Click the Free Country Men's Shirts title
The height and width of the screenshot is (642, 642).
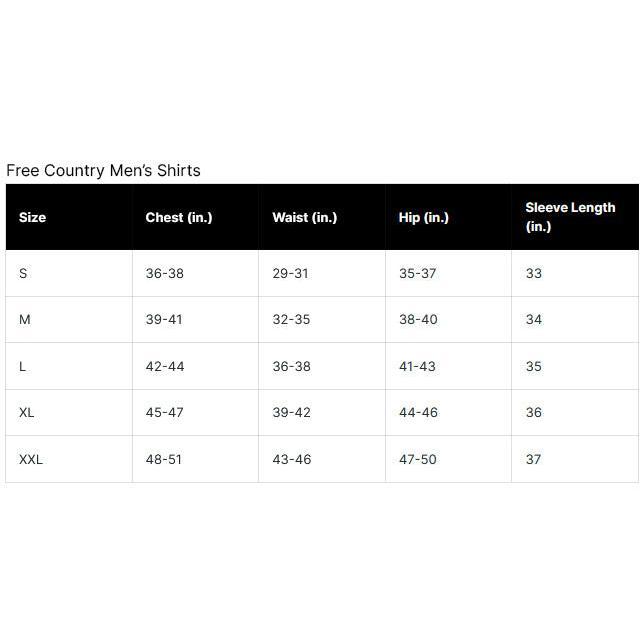pyautogui.click(x=103, y=170)
